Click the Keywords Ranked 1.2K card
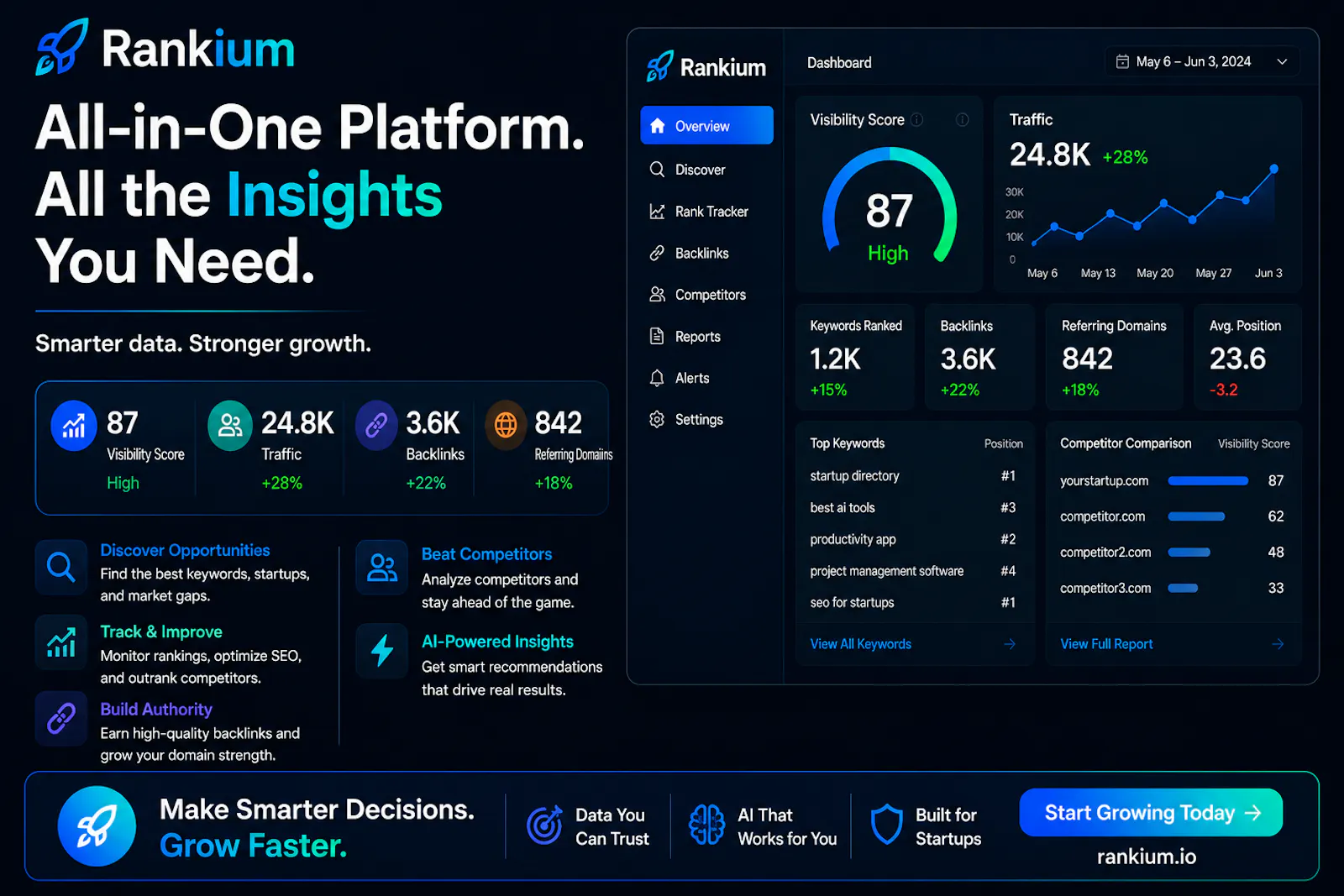The height and width of the screenshot is (896, 1344). 855,357
